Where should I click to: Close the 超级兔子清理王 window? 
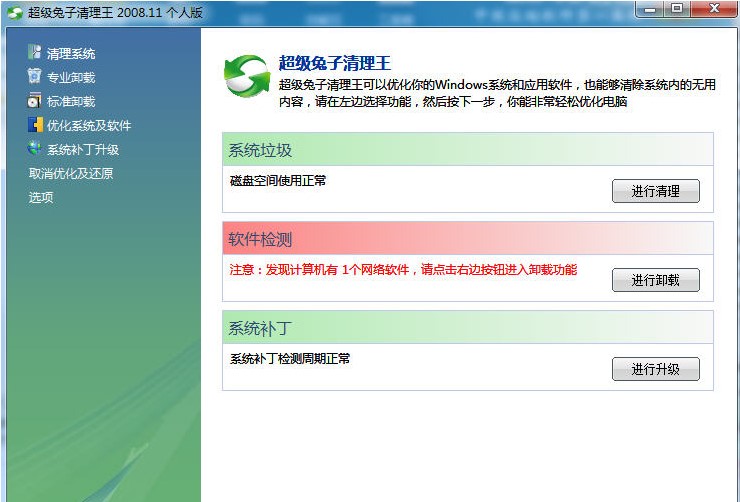click(714, 8)
